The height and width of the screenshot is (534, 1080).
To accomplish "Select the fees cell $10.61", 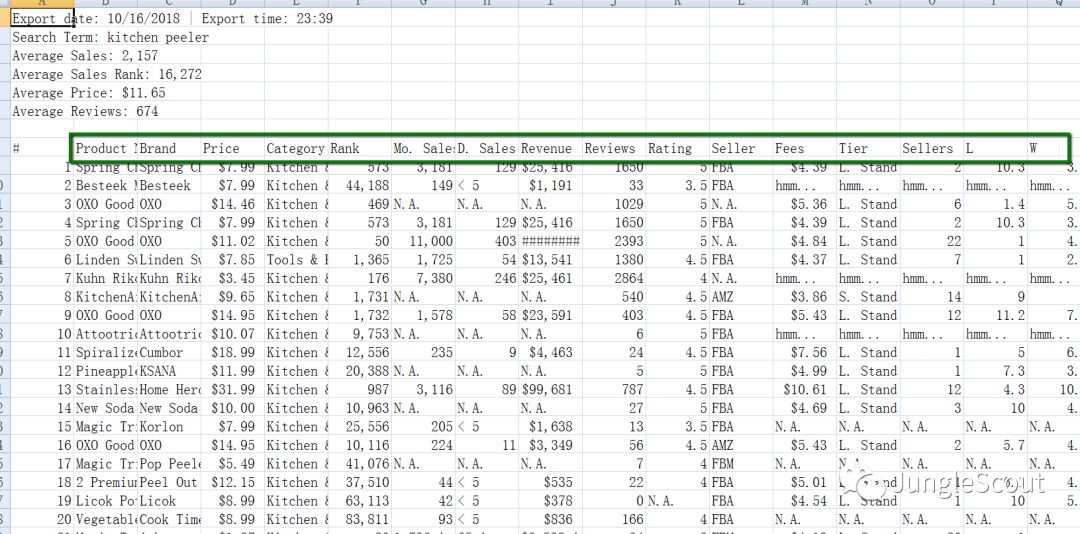I will [804, 390].
